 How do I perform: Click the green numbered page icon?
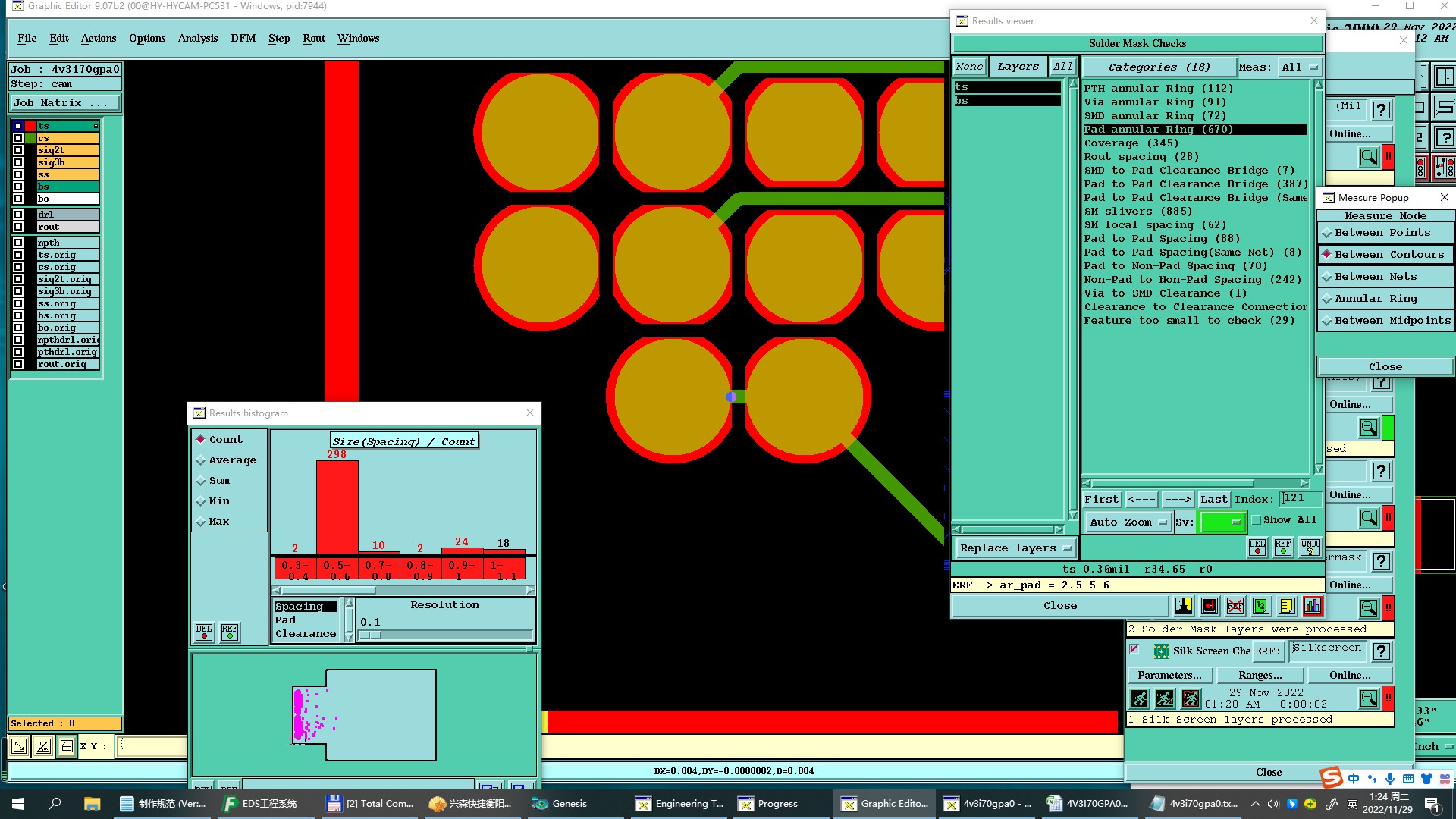1260,606
